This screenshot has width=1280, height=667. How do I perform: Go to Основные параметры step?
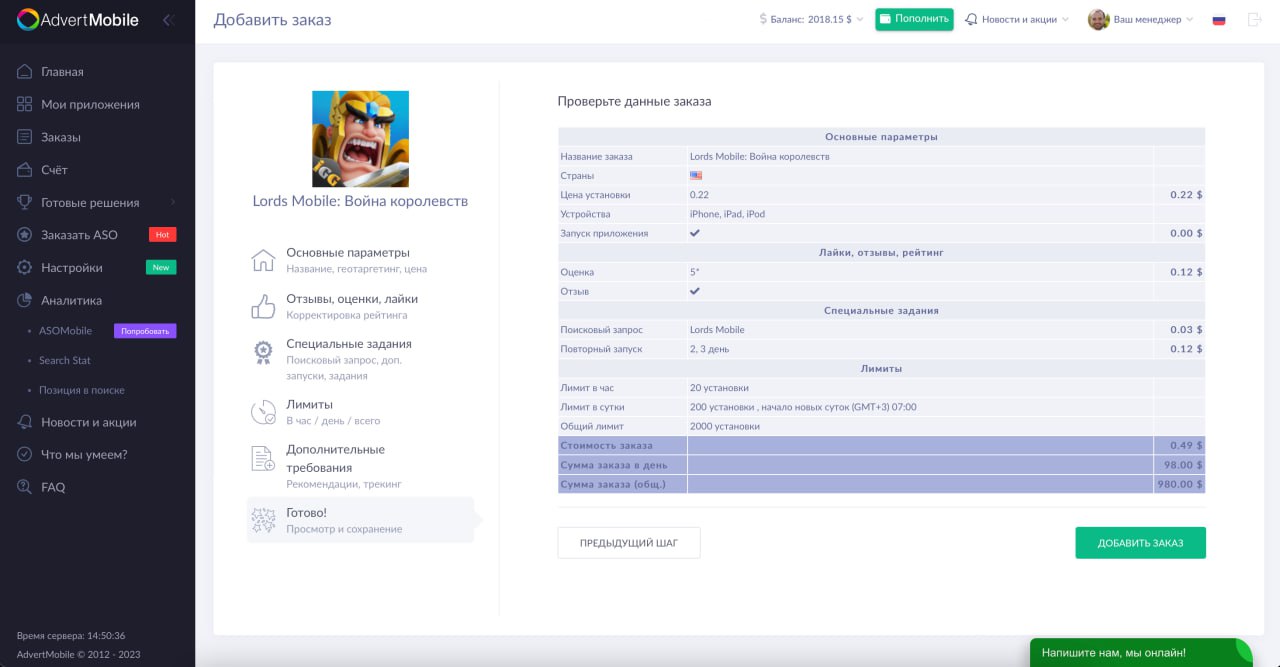point(360,260)
